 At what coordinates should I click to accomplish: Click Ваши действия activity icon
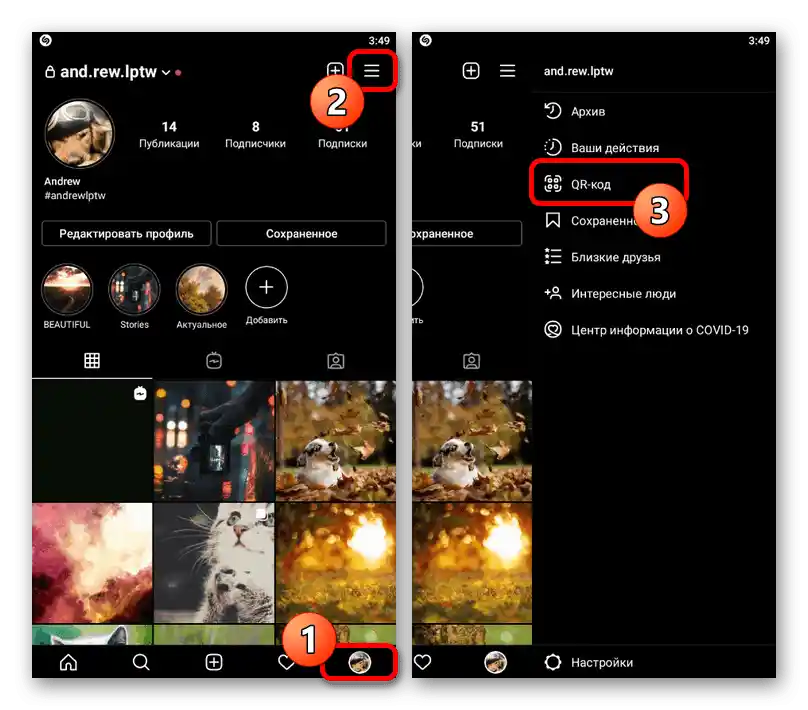coord(553,147)
